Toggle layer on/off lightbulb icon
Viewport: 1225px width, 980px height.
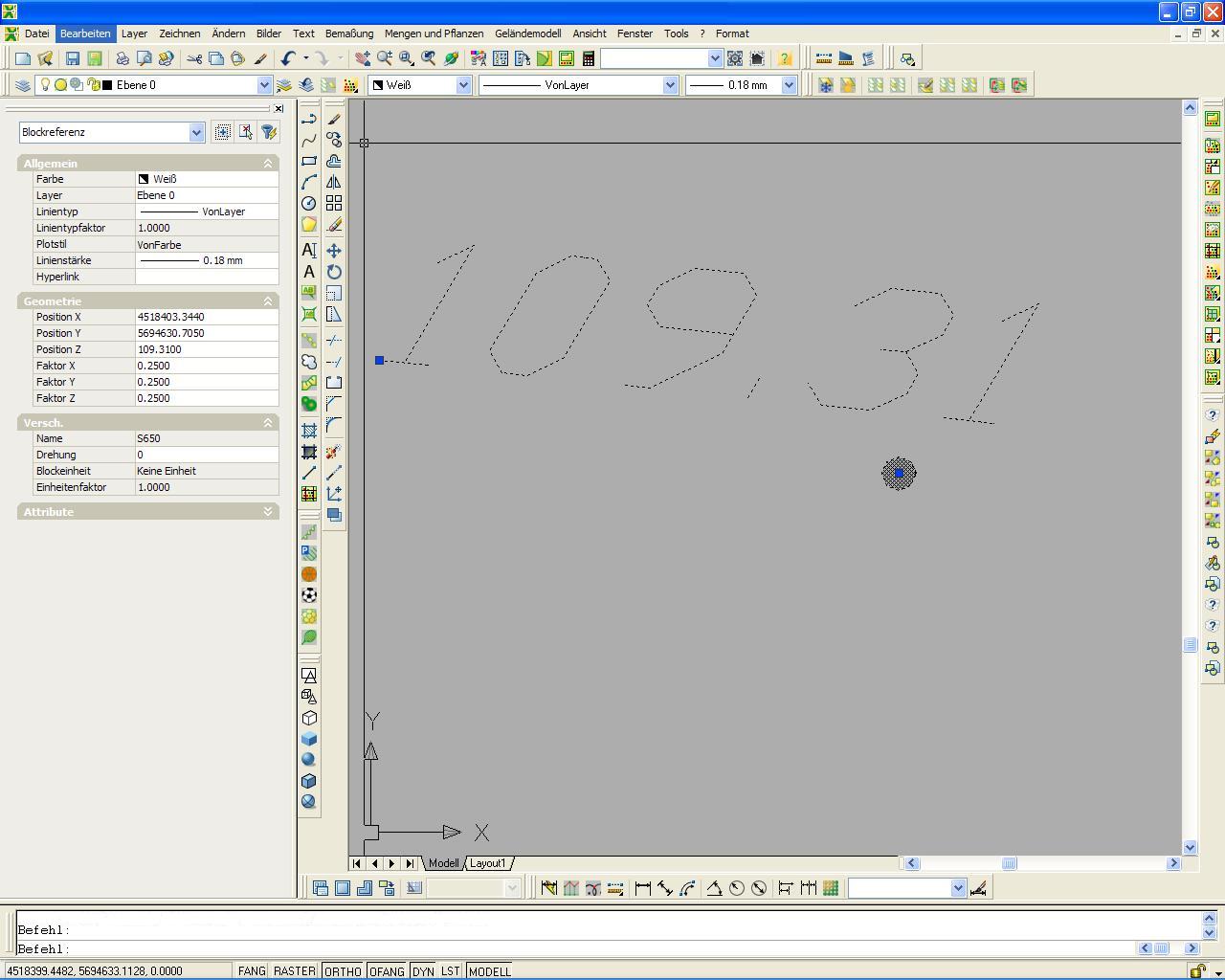coord(44,85)
